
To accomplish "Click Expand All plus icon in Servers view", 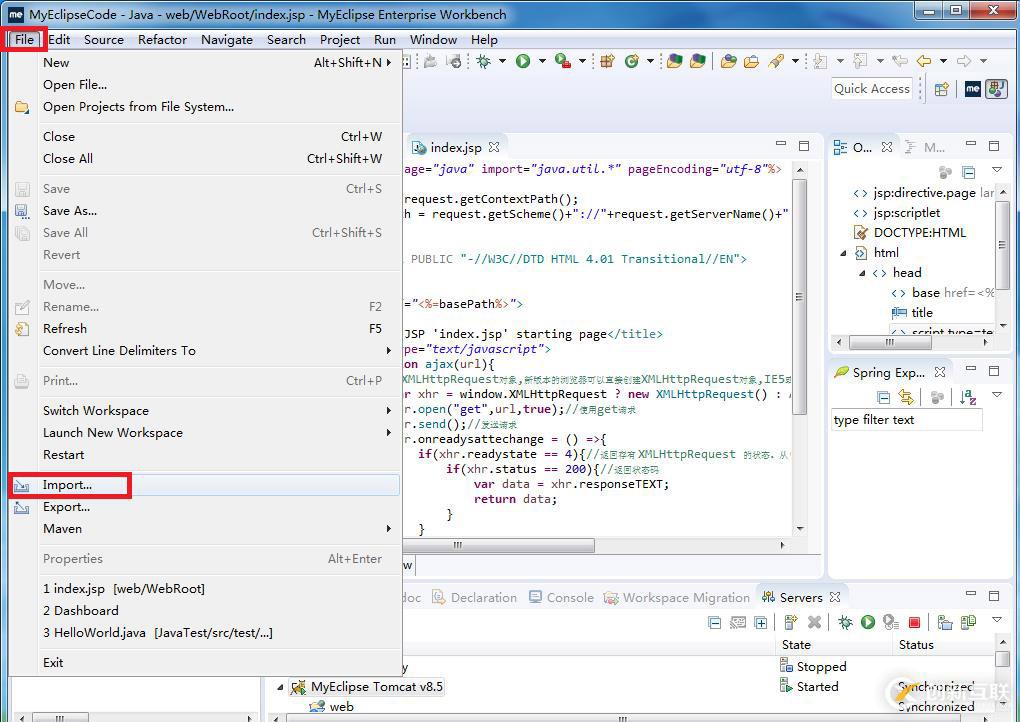I will [x=760, y=622].
